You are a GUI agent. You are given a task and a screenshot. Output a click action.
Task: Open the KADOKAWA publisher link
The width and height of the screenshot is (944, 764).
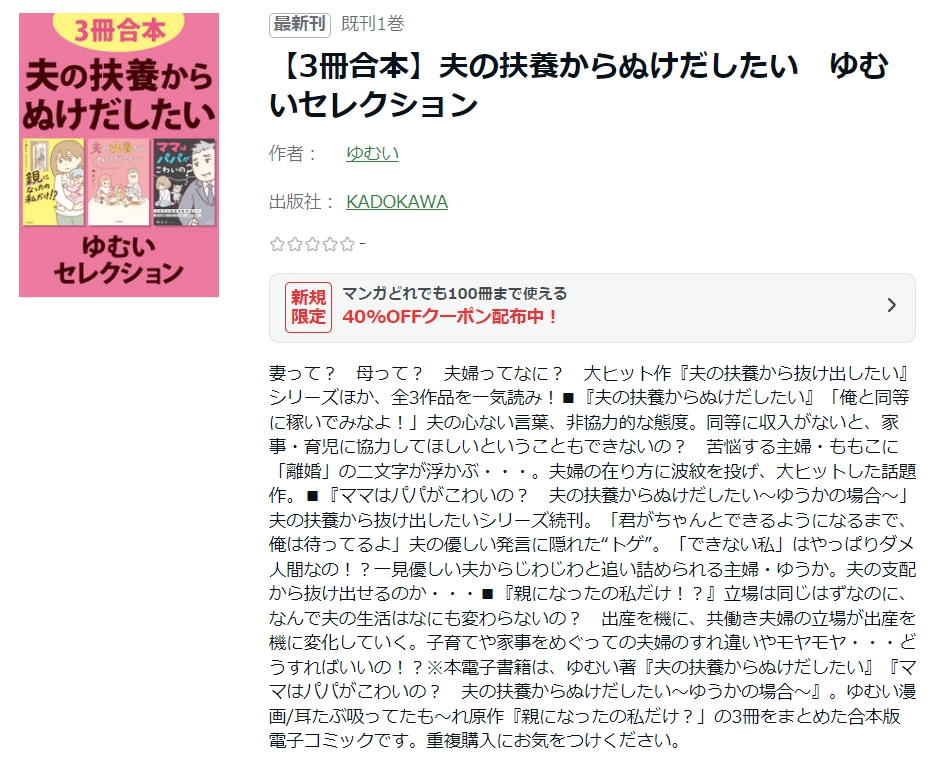(x=397, y=202)
